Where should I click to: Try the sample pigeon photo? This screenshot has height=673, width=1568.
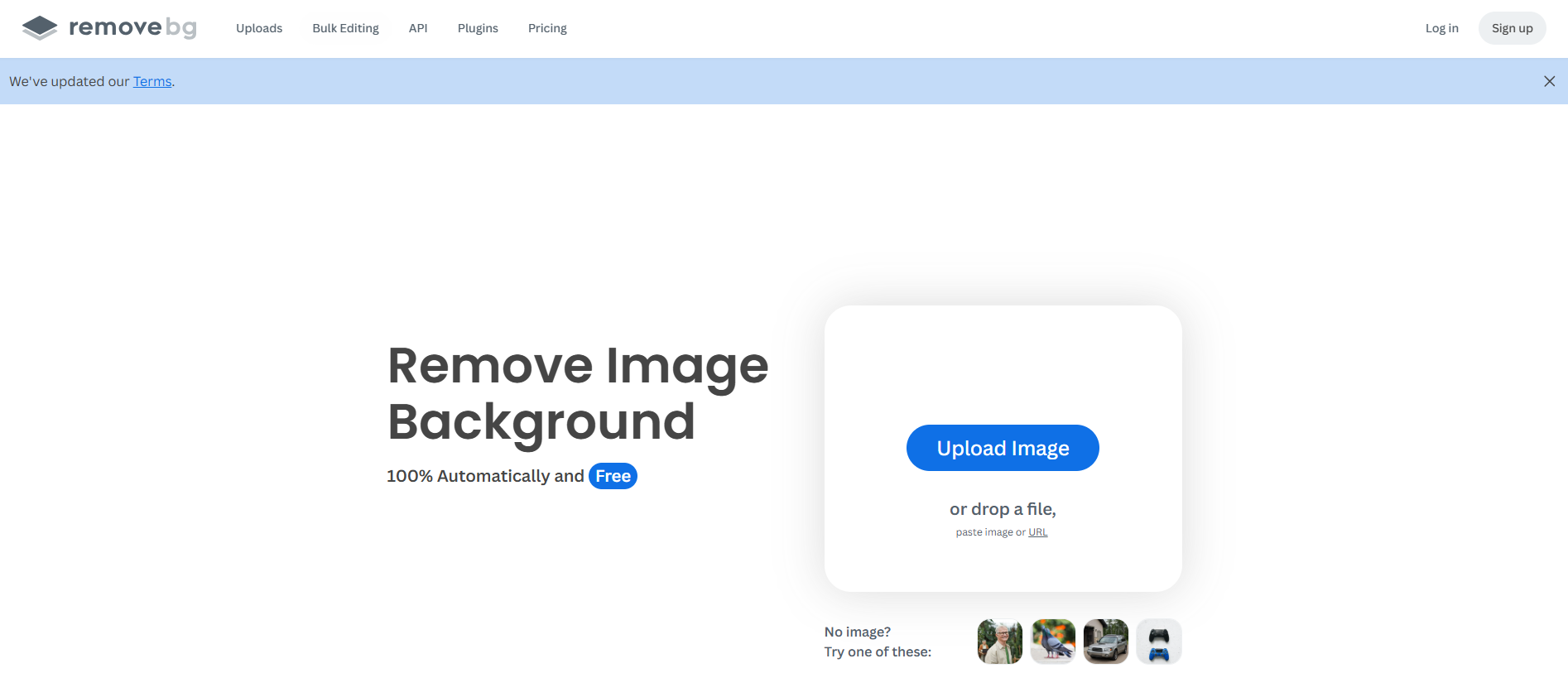click(1052, 642)
